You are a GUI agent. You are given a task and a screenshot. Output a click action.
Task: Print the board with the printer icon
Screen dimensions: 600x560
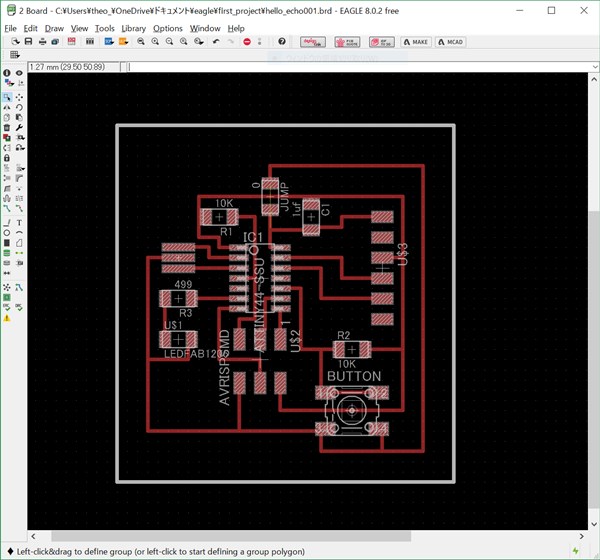point(42,41)
